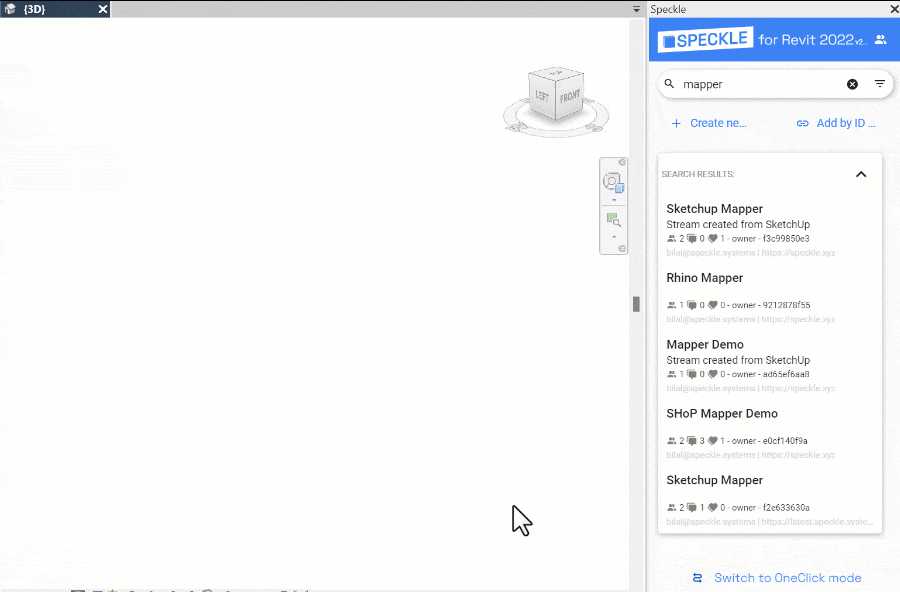
Task: Open the first Sketchup Mapper stream f3c99850e3
Action: click(770, 230)
